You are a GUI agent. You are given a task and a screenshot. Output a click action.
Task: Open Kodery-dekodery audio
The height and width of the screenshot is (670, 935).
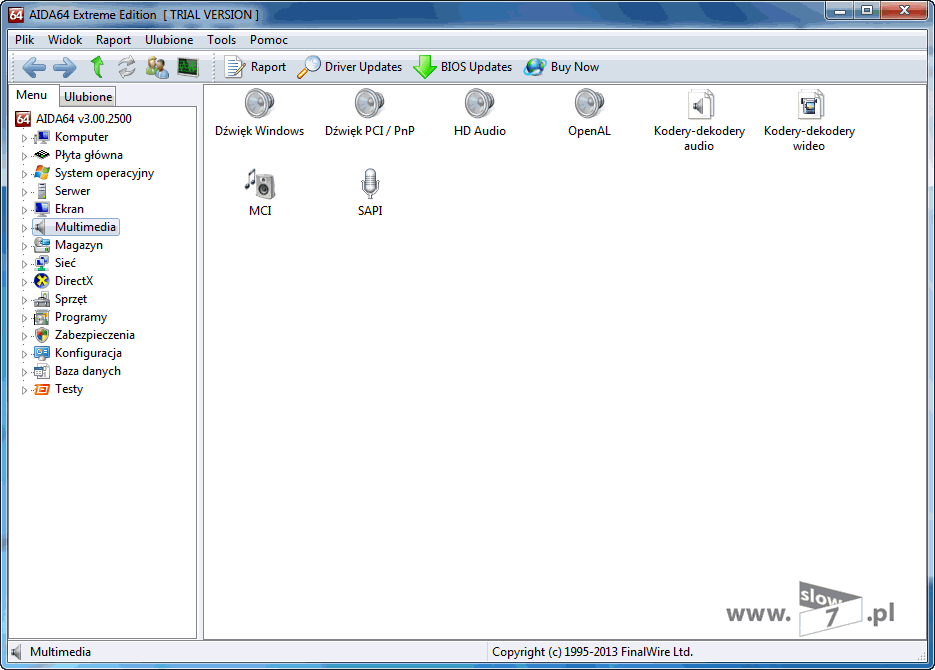pos(699,120)
